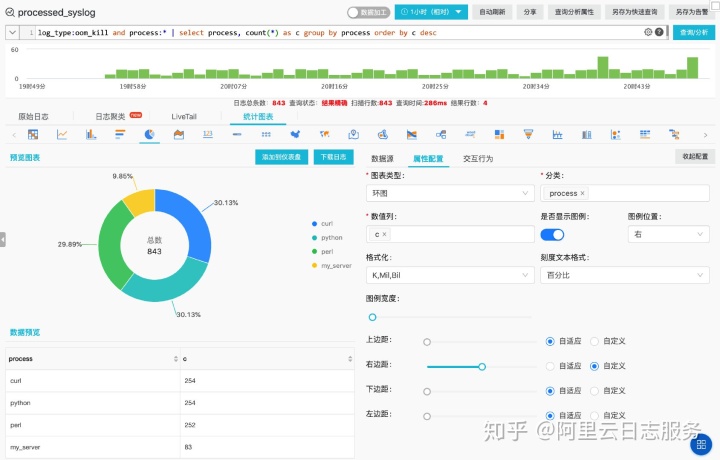Remove the process tag from 分类
The height and width of the screenshot is (460, 720).
(582, 193)
